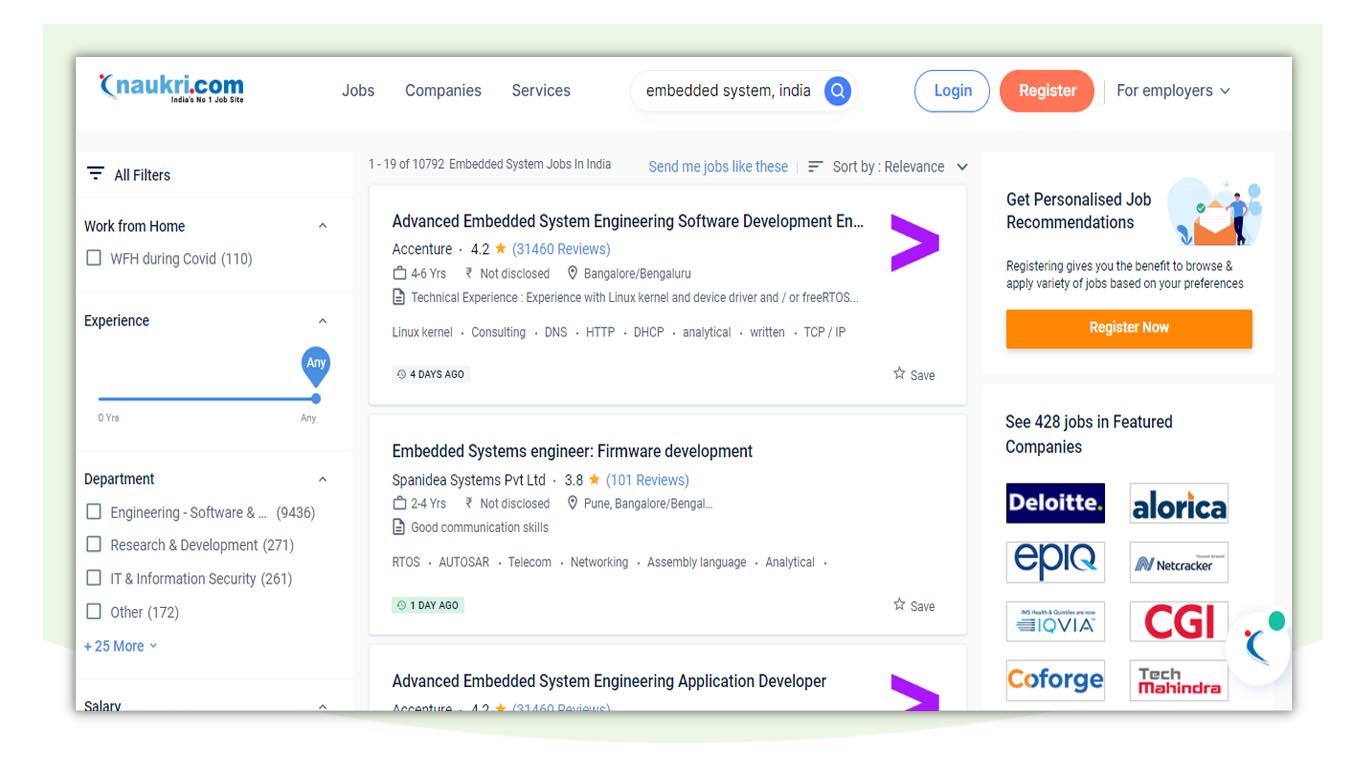Screen dimensions: 1366x768
Task: Open the floating chat assistant bubble
Action: (x=1258, y=647)
